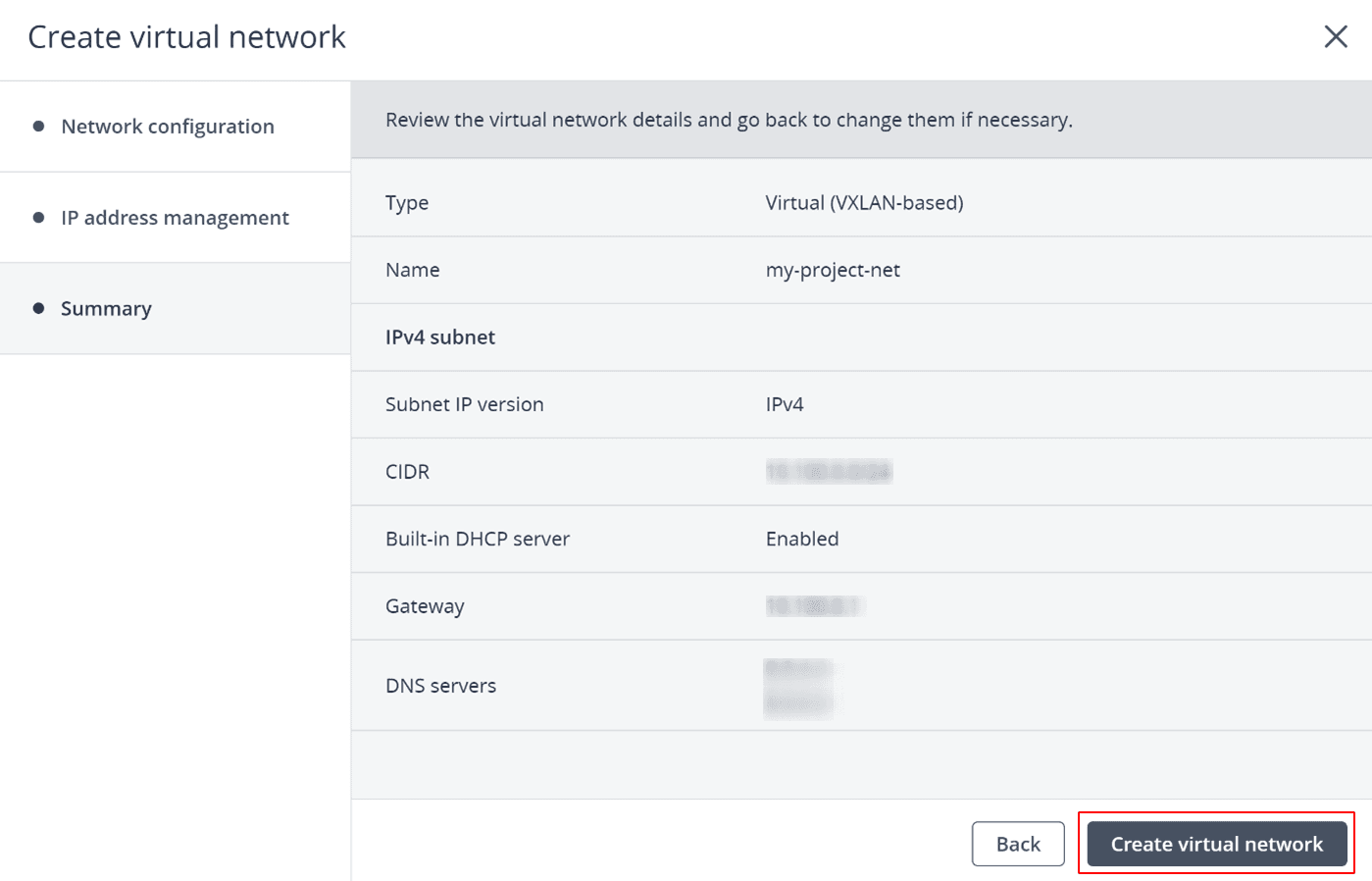The width and height of the screenshot is (1372, 881).
Task: Click the Built-in DHCP server label
Action: pyautogui.click(x=478, y=539)
